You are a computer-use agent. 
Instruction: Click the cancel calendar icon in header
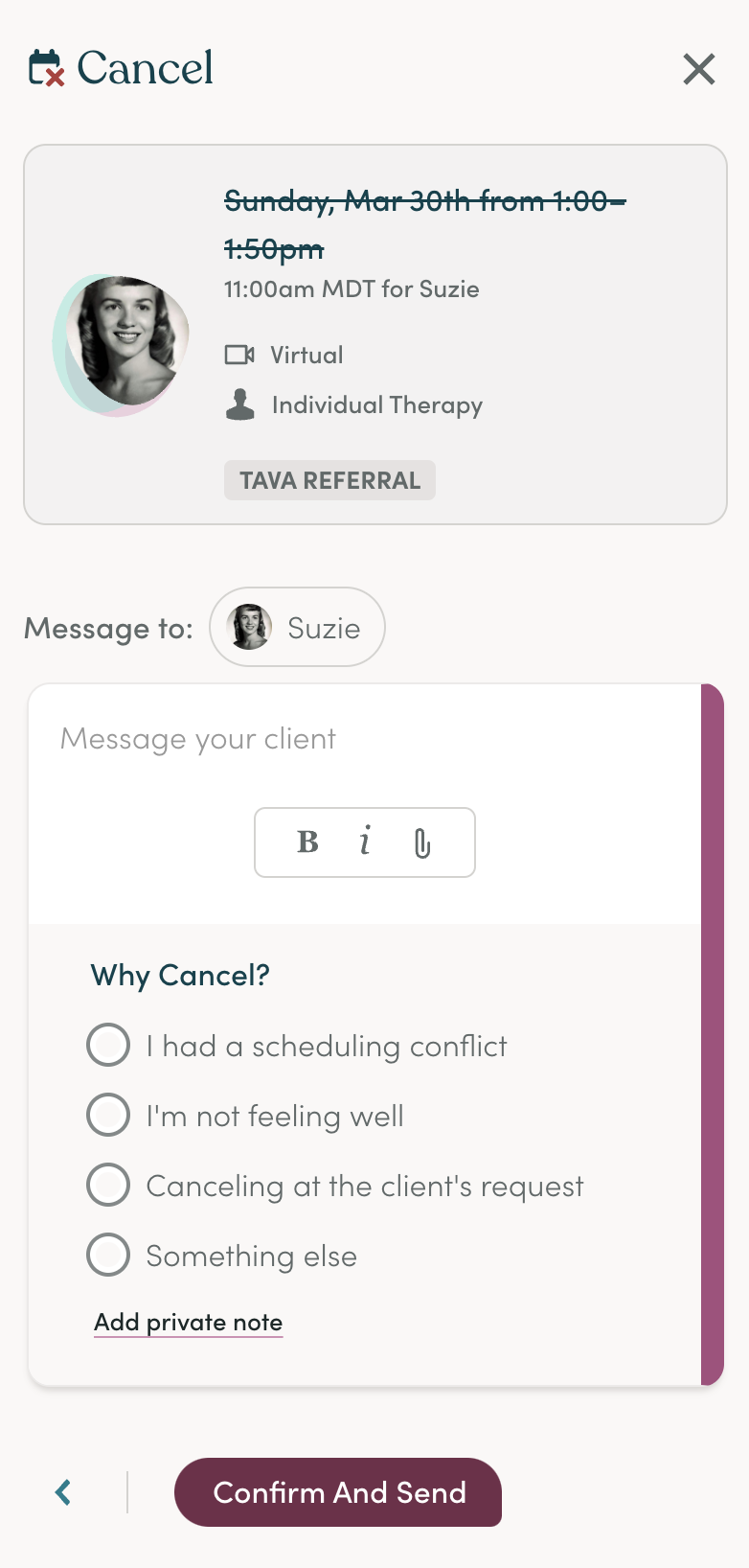coord(46,68)
